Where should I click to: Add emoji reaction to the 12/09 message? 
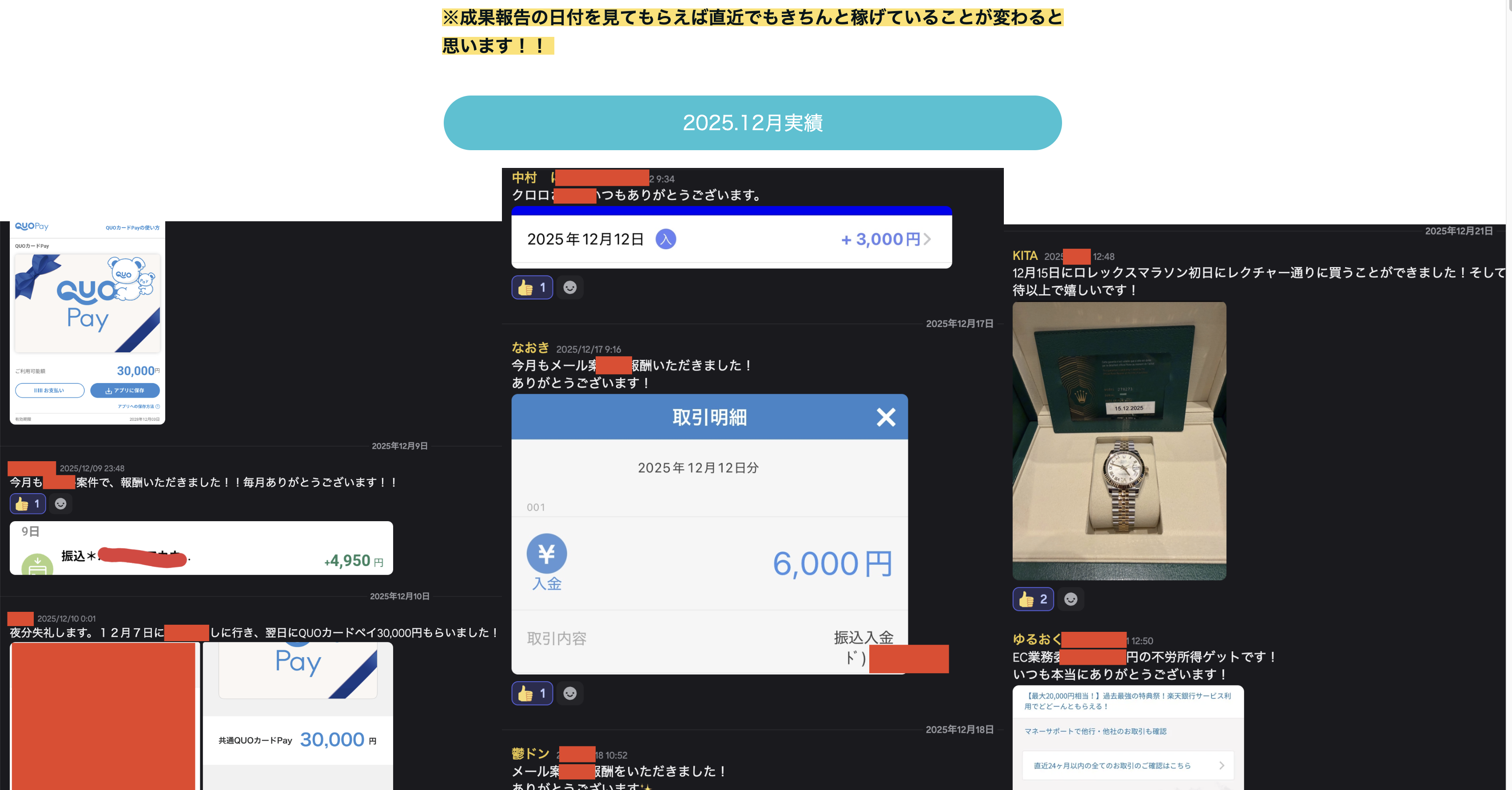tap(60, 503)
